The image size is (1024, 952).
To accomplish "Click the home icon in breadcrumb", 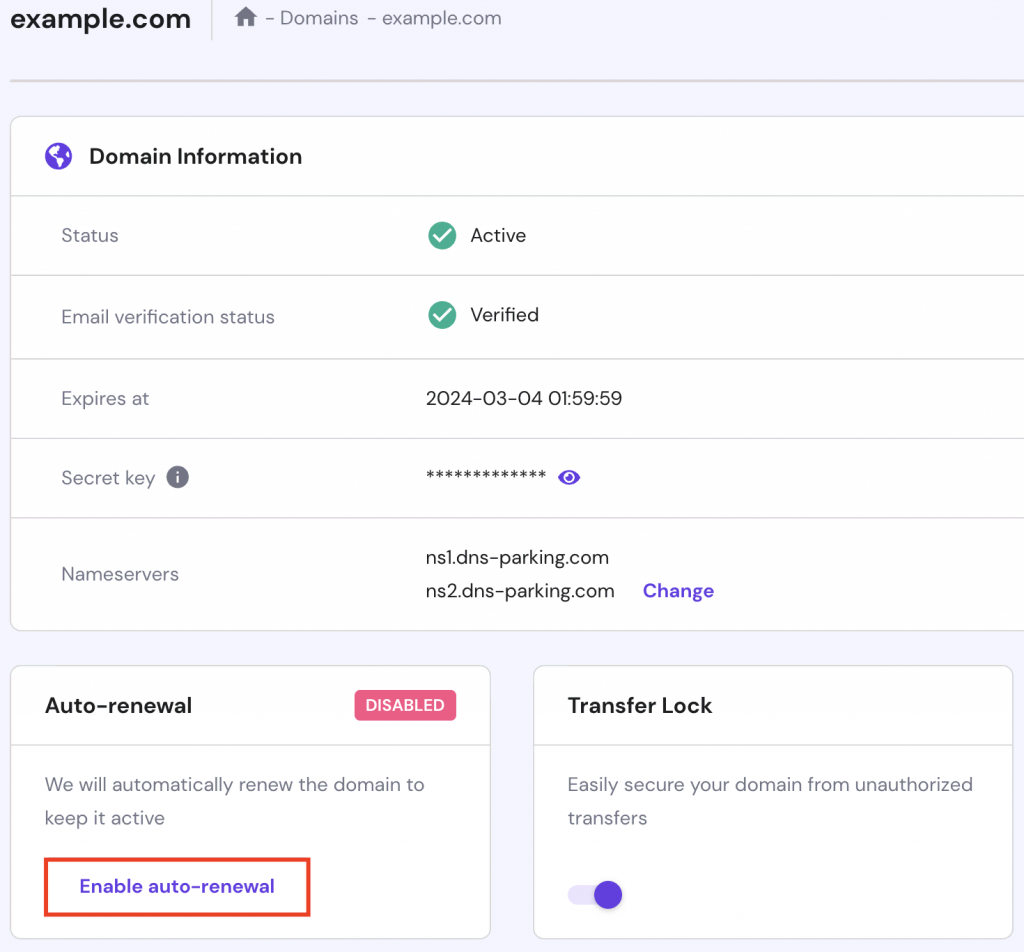I will coord(245,18).
